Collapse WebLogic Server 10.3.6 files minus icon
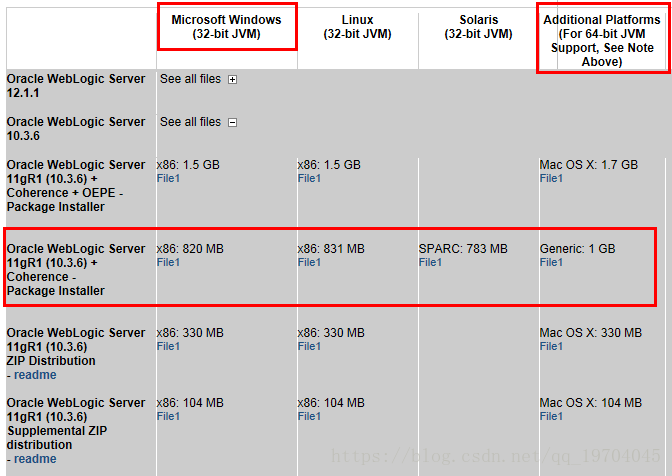 [232, 123]
